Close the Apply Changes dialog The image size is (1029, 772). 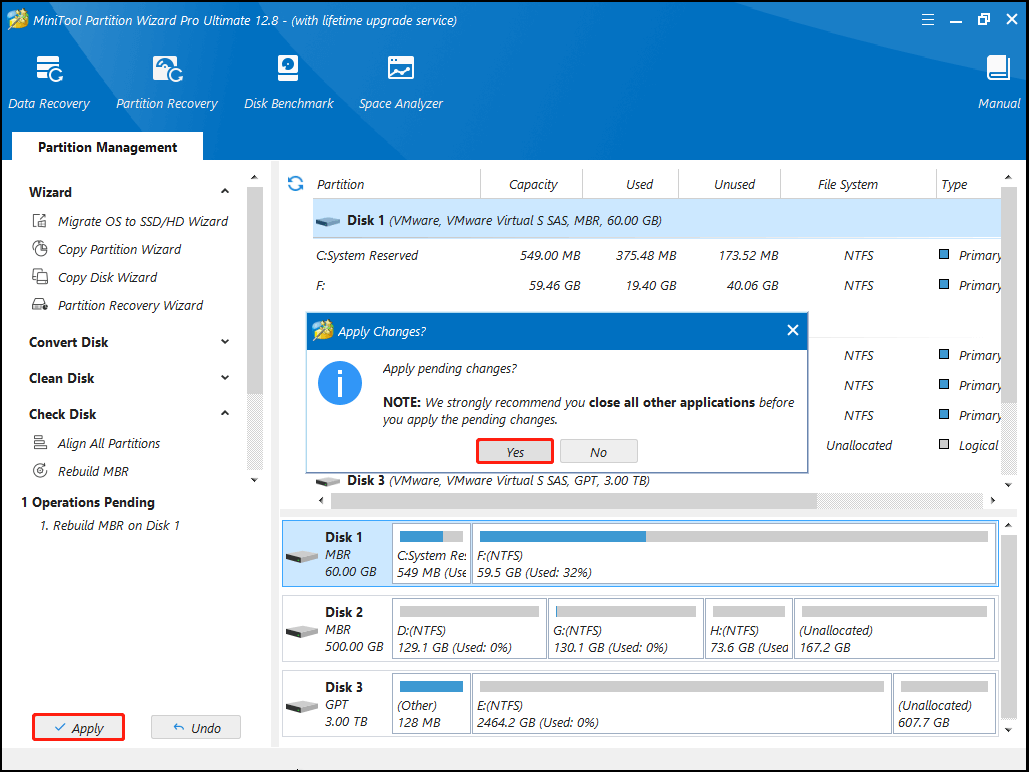pos(792,330)
